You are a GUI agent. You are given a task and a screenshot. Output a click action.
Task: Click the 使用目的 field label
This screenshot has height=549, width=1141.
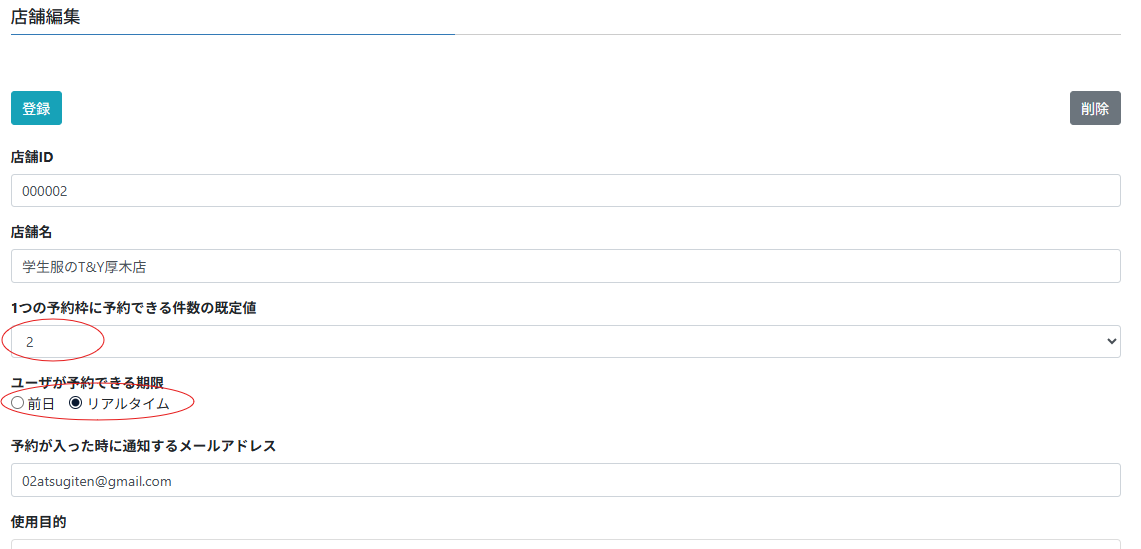(x=38, y=521)
